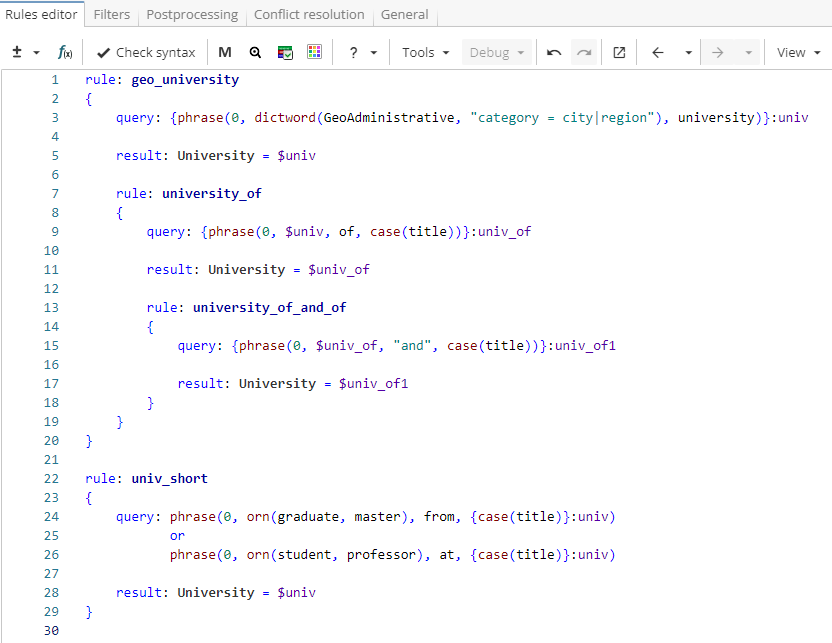
Task: Open the colored grid palette icon
Action: 314,52
